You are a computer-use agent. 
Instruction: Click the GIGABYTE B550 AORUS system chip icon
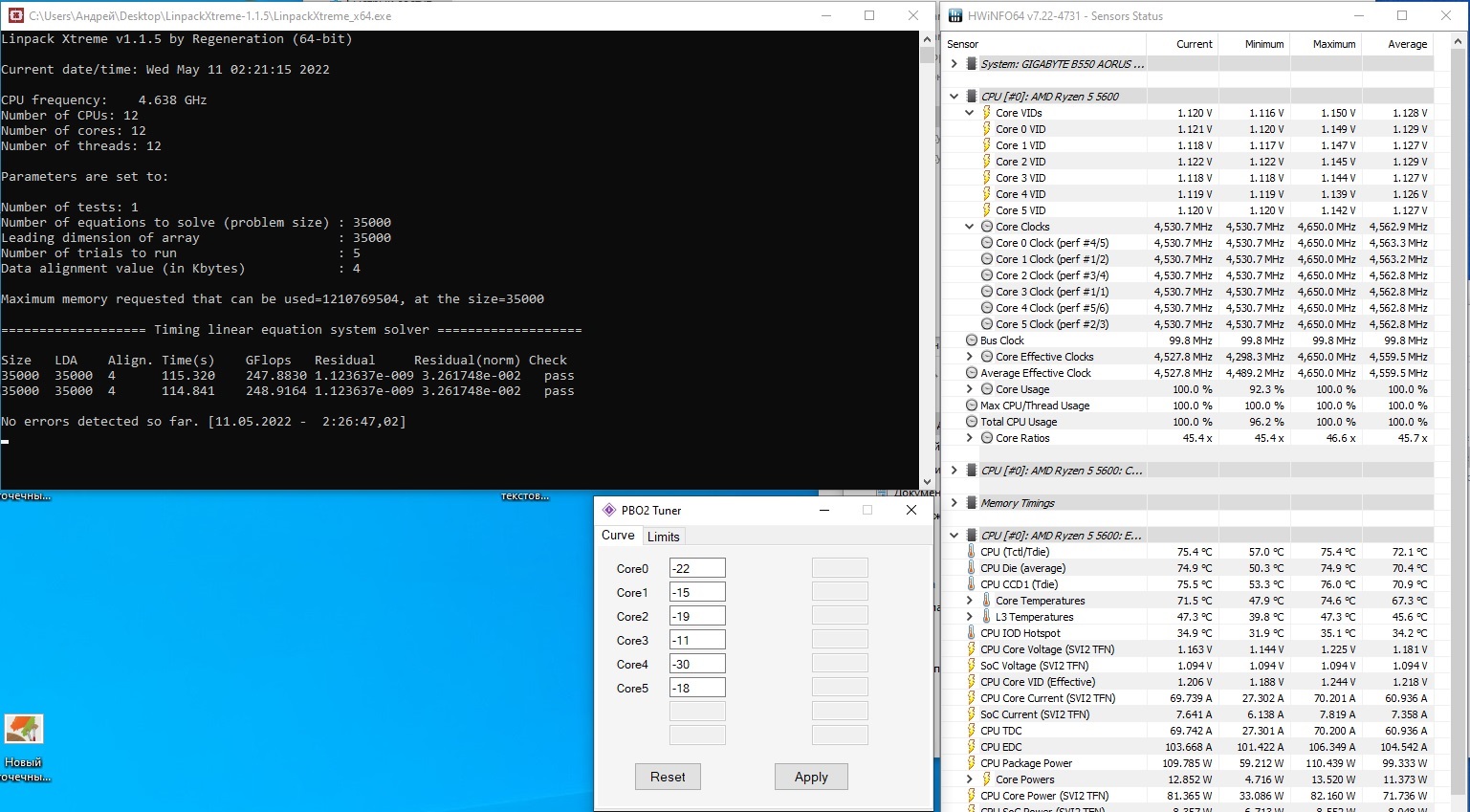coord(972,64)
